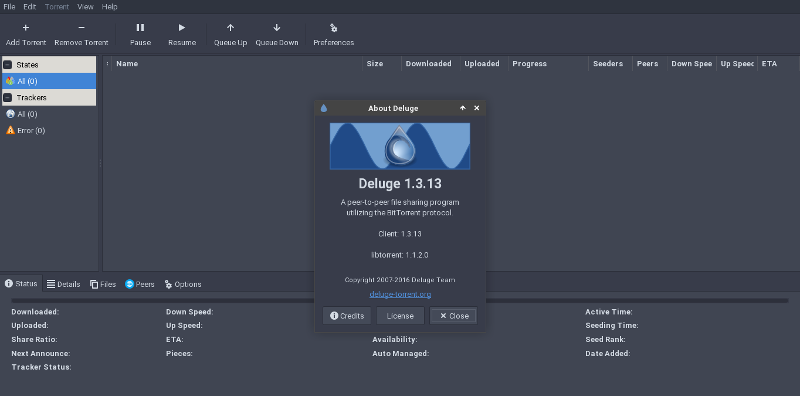This screenshot has width=800, height=396.
Task: Click the ETA column header
Action: tap(778, 64)
